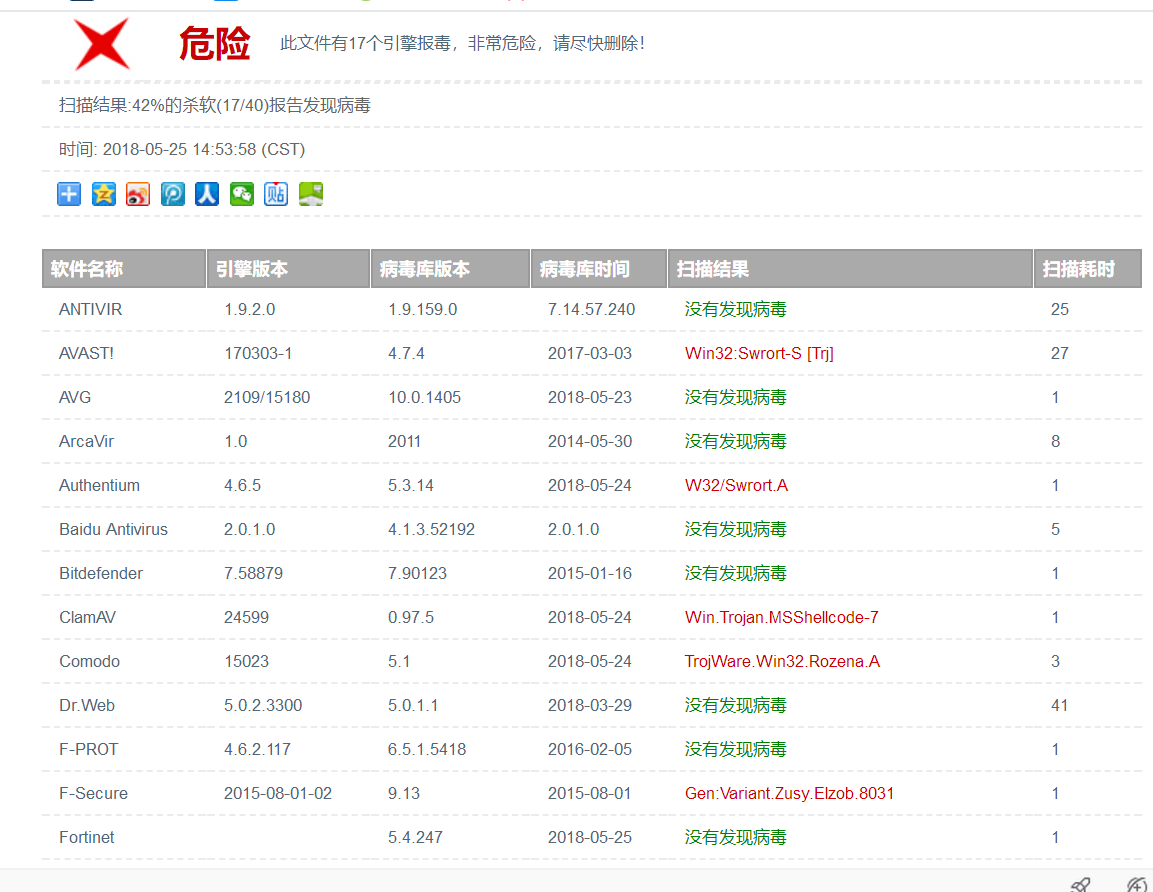Click the 17-engine danger warning sentence
Viewport: 1153px width, 892px height.
pos(463,43)
